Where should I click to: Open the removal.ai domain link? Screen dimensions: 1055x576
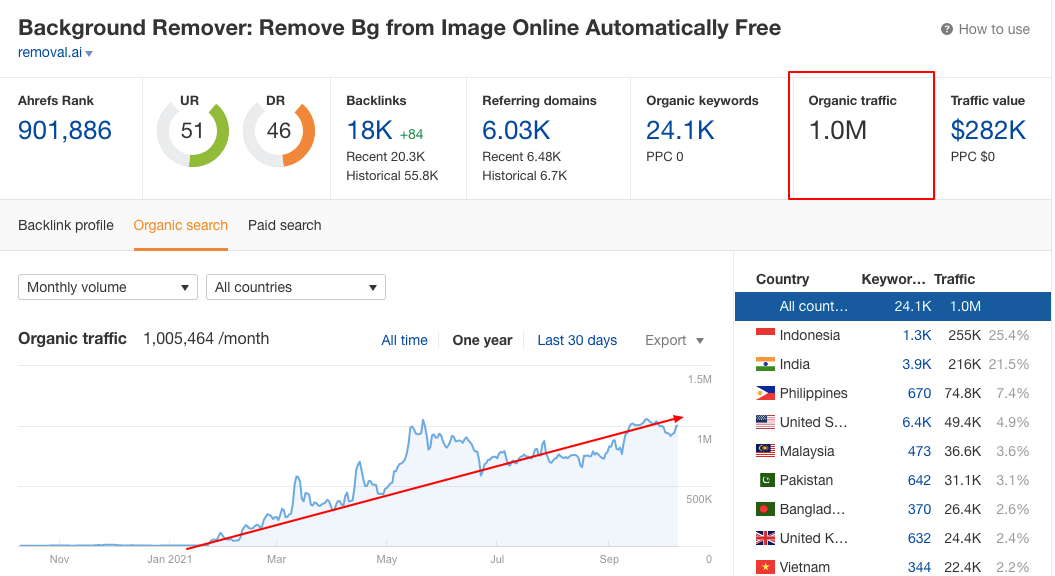pos(50,52)
